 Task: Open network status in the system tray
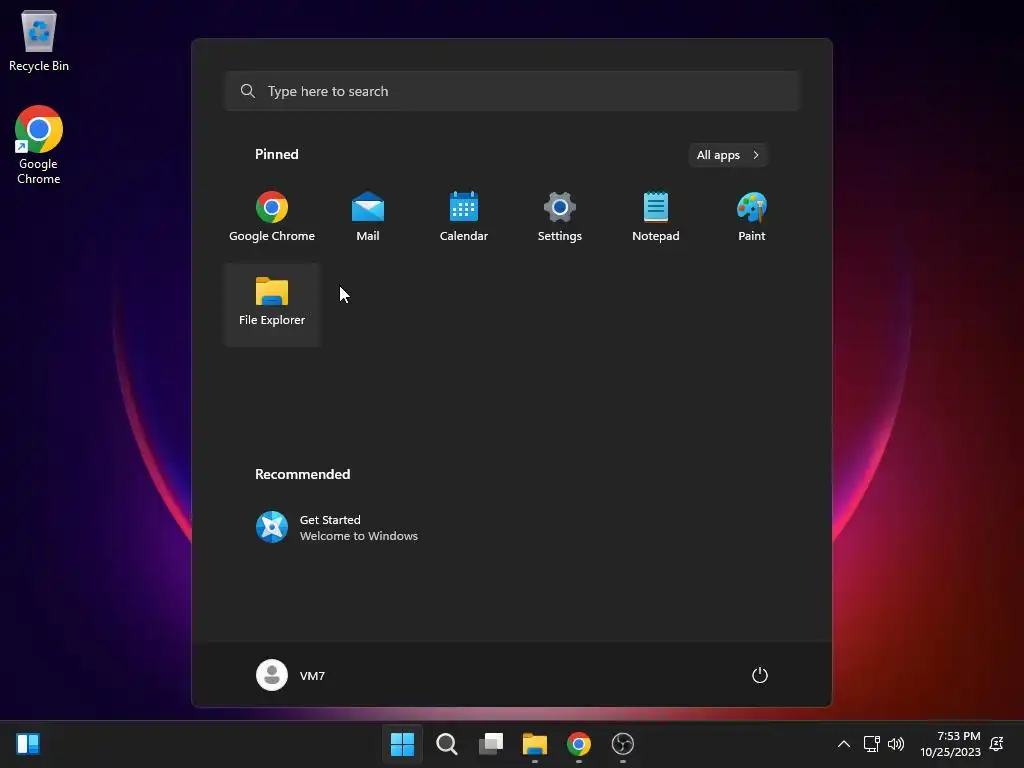(872, 744)
